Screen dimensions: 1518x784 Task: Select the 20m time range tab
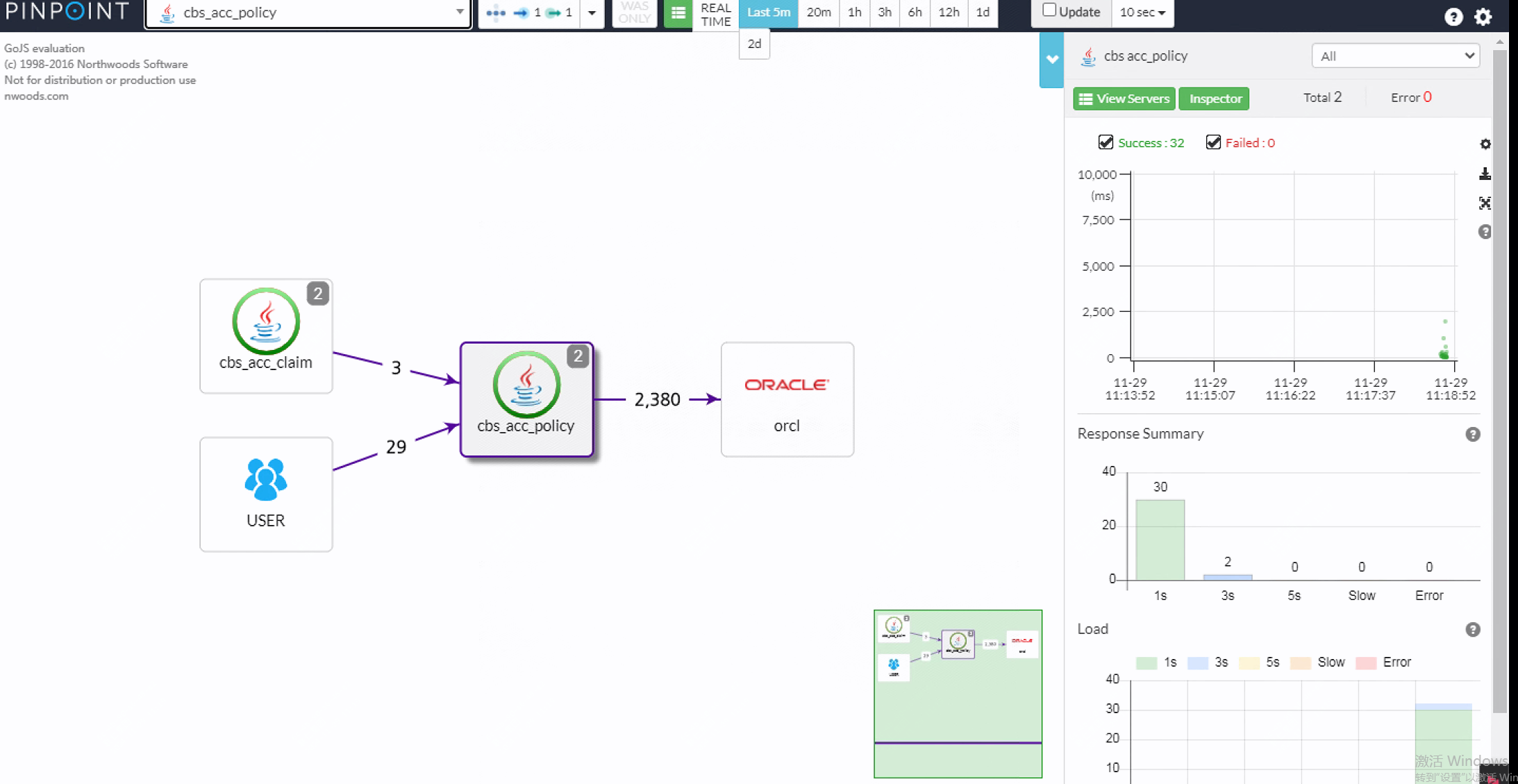click(818, 12)
